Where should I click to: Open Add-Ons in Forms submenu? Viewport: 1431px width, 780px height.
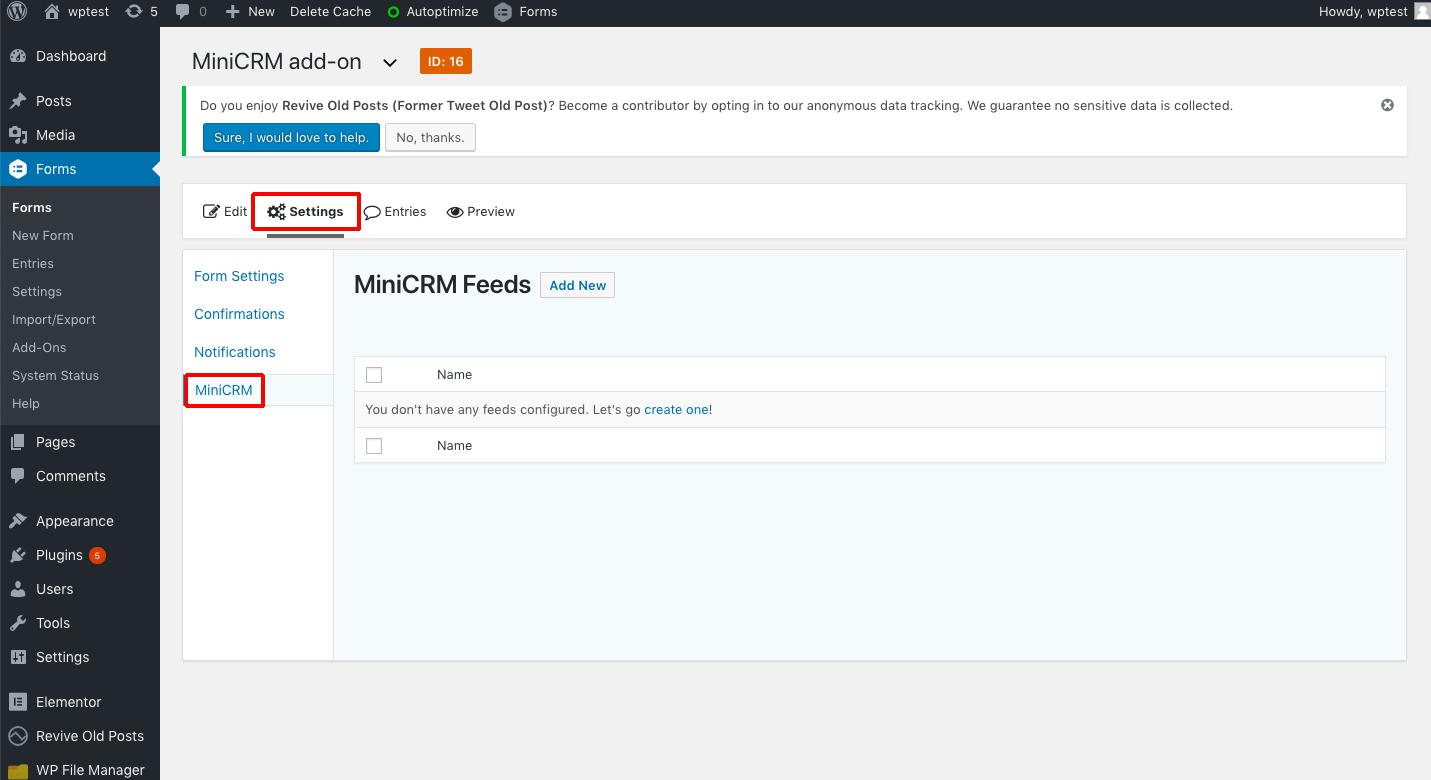click(39, 347)
